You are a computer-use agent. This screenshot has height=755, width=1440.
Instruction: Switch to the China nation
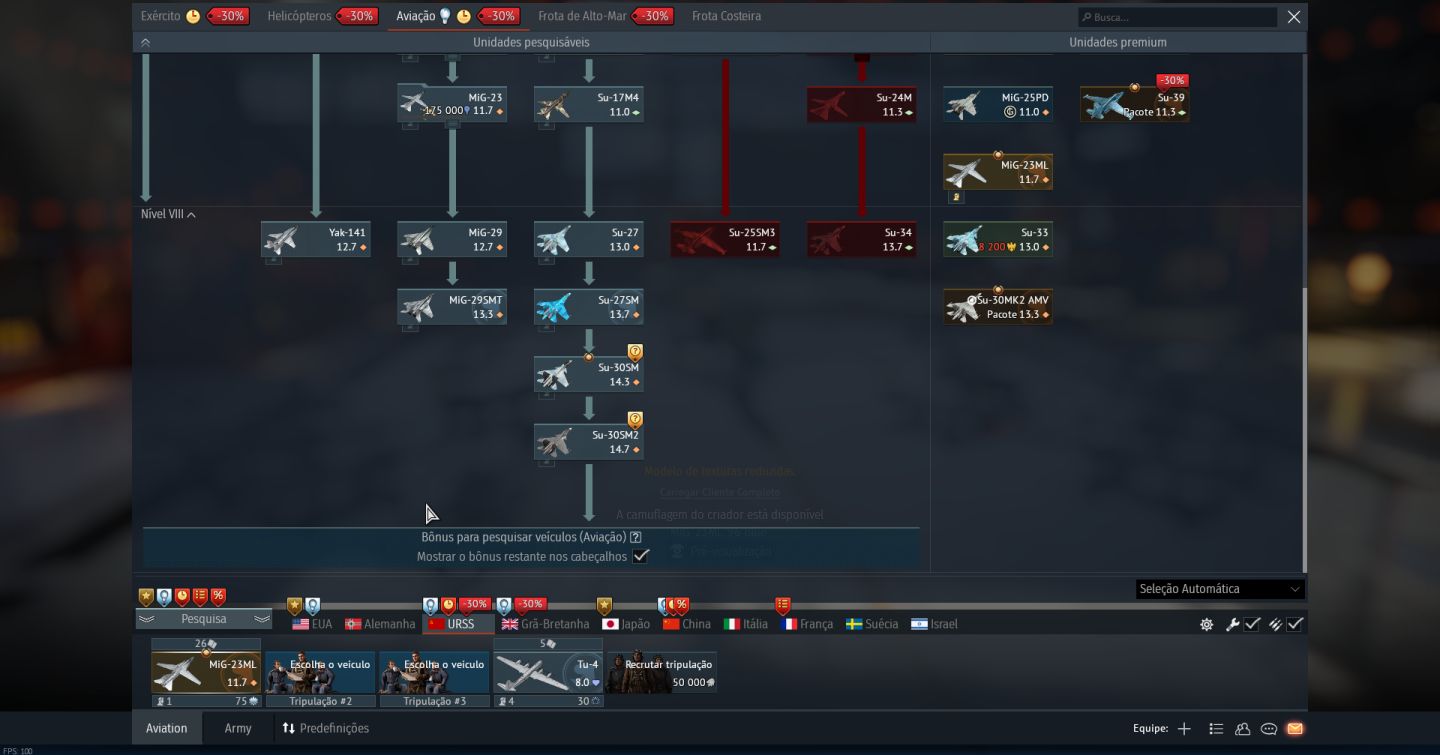point(687,624)
